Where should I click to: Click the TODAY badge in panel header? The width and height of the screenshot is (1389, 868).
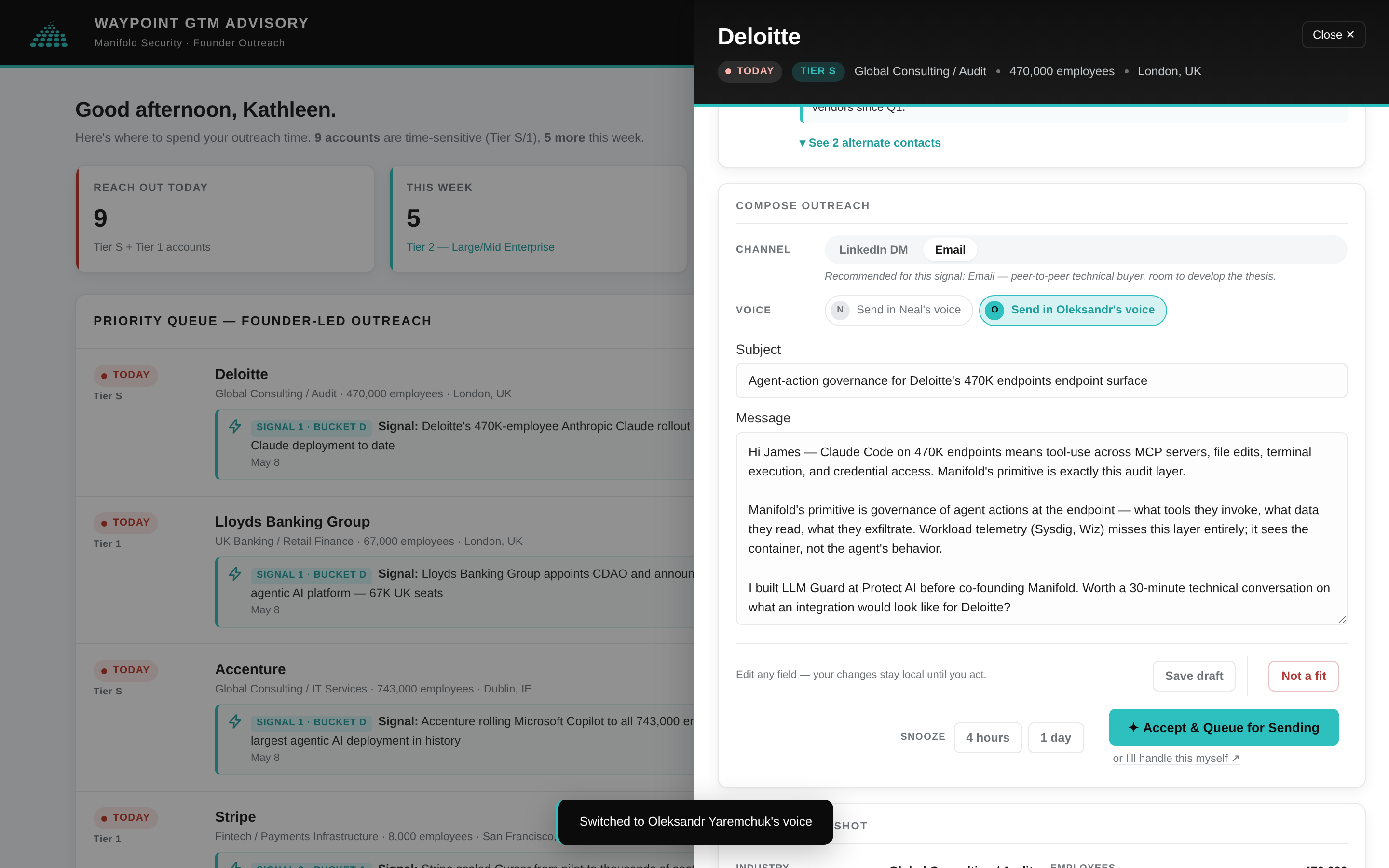[749, 71]
